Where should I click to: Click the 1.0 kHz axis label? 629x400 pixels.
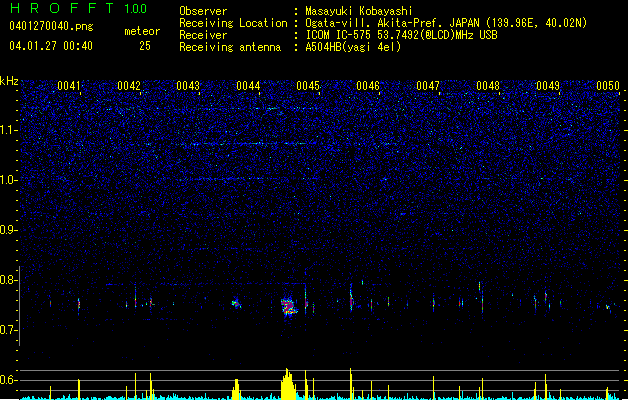pyautogui.click(x=9, y=180)
